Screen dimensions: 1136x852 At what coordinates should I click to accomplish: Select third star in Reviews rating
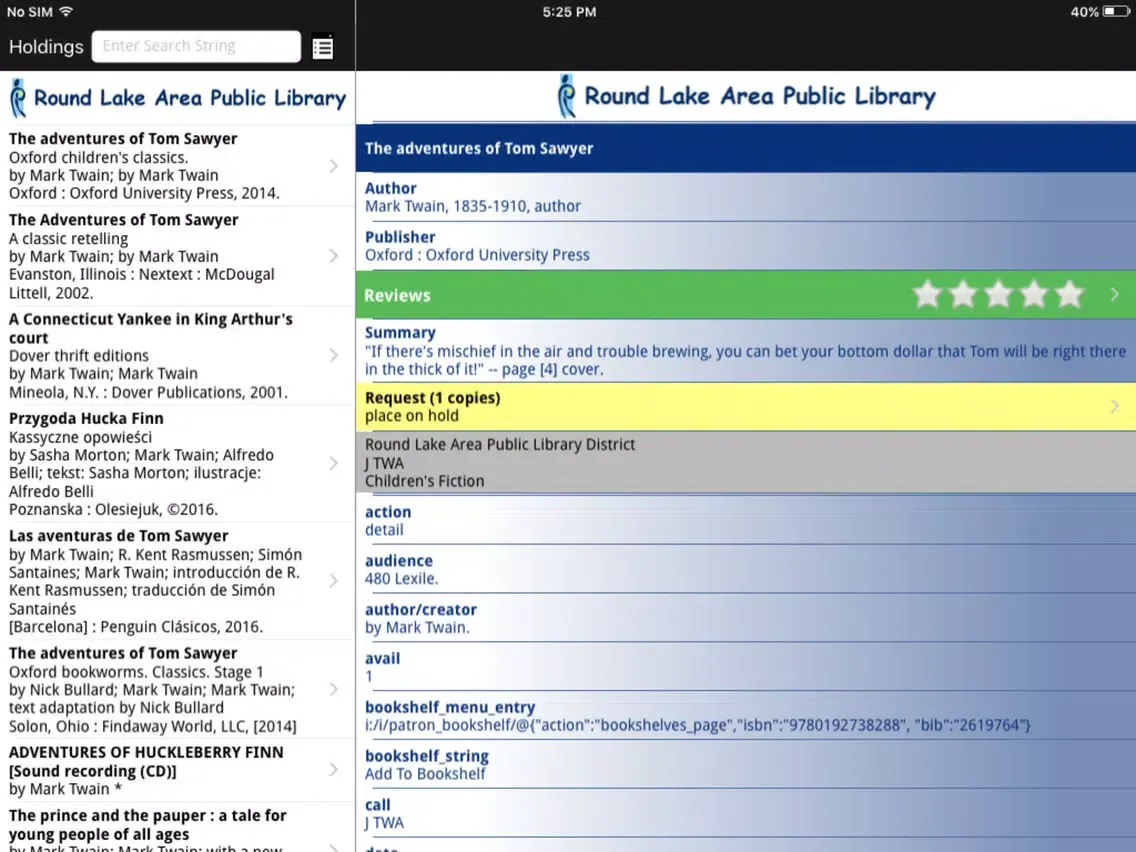(x=998, y=295)
